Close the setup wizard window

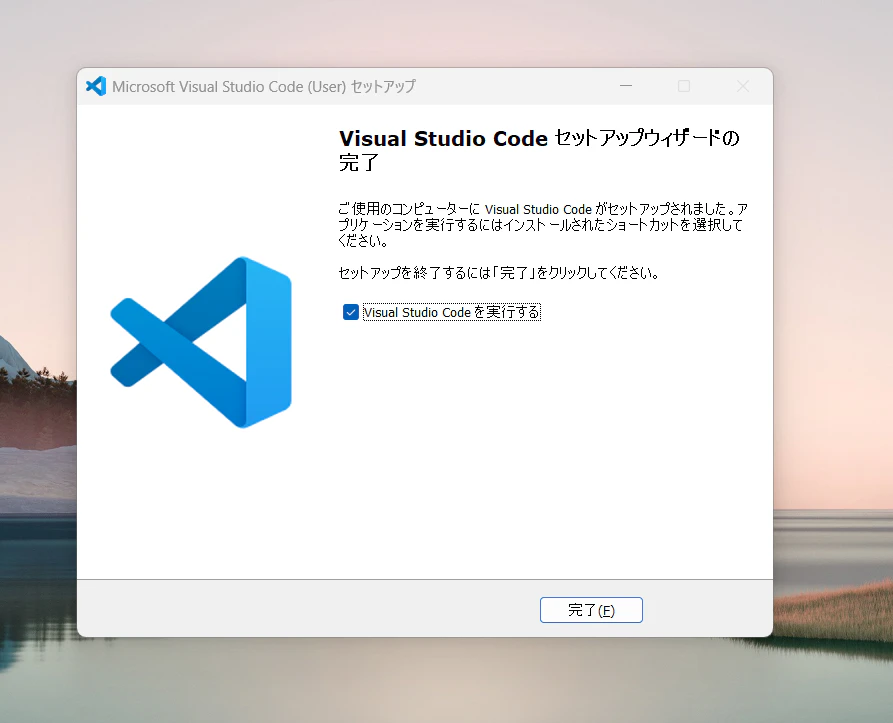coord(743,86)
